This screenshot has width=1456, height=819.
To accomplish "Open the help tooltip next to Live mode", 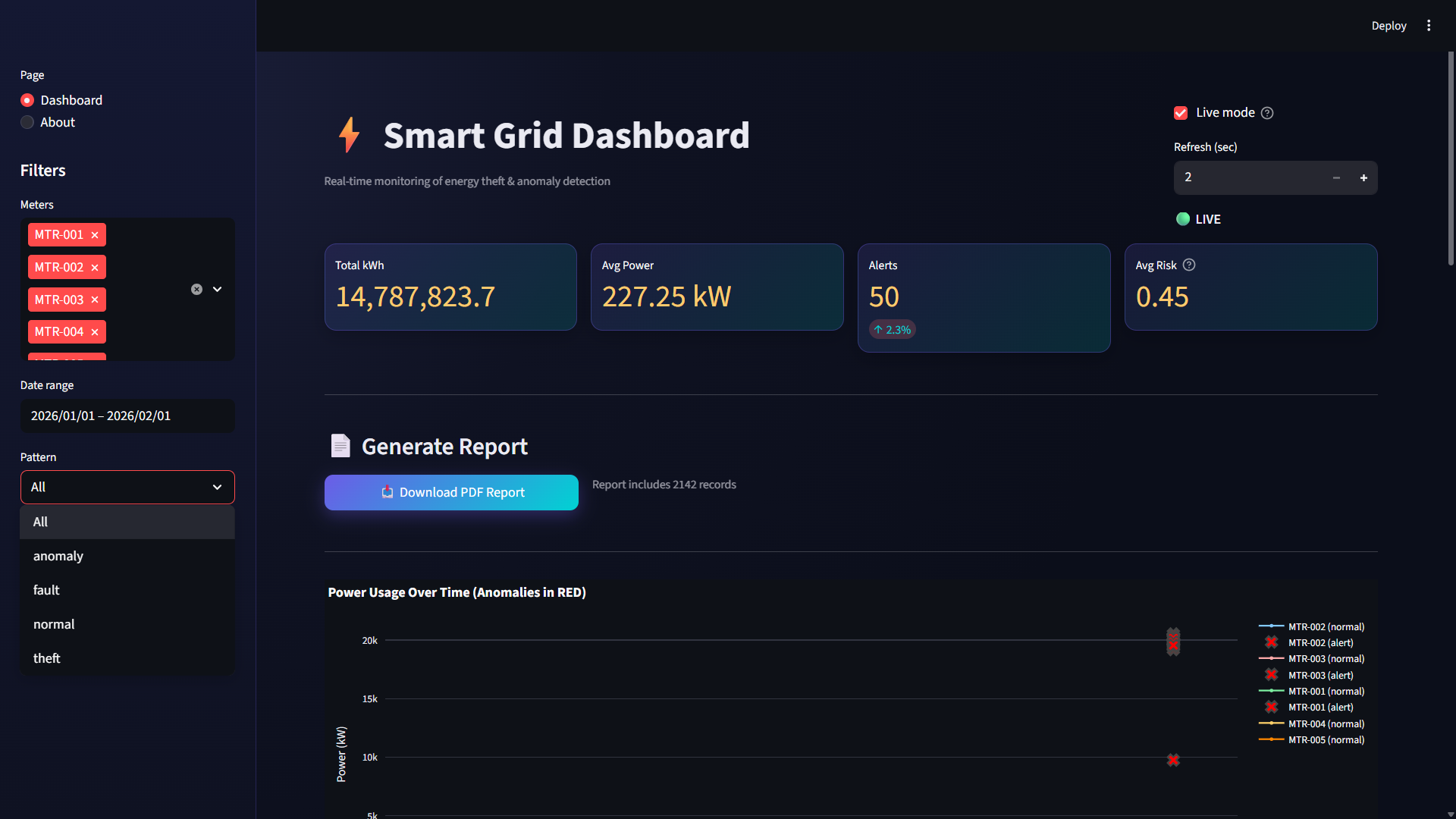I will (1267, 112).
